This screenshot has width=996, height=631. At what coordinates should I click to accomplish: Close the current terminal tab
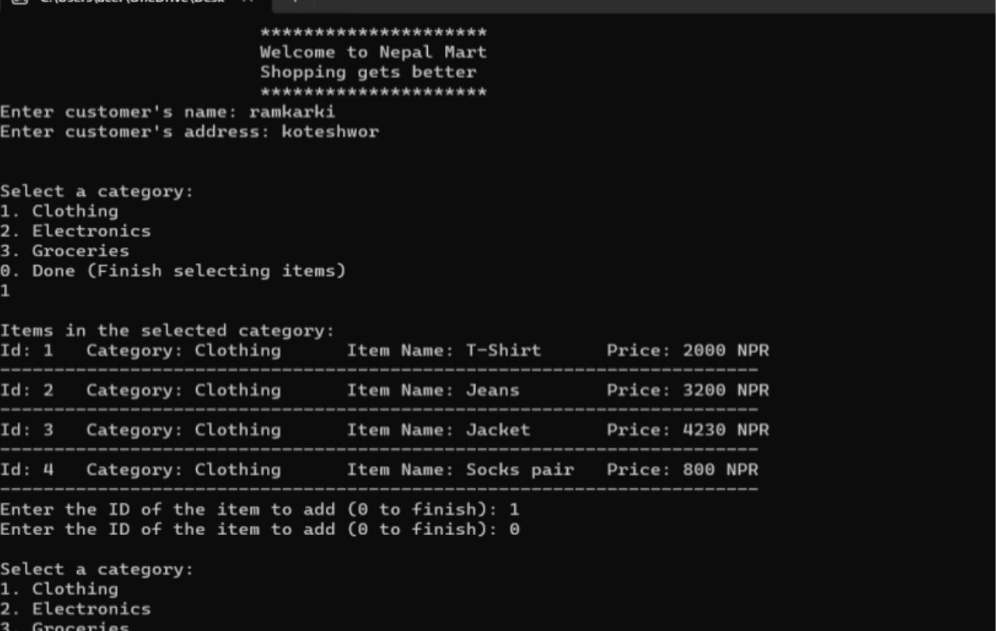[248, 3]
